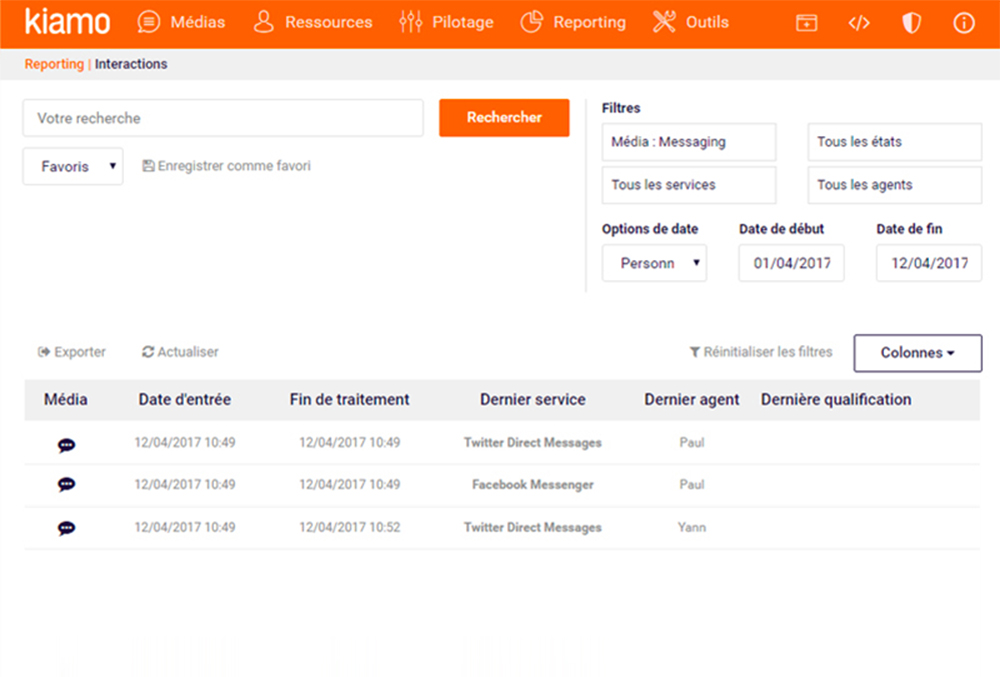The height and width of the screenshot is (677, 1000).
Task: Click the Rechercher button
Action: [504, 118]
